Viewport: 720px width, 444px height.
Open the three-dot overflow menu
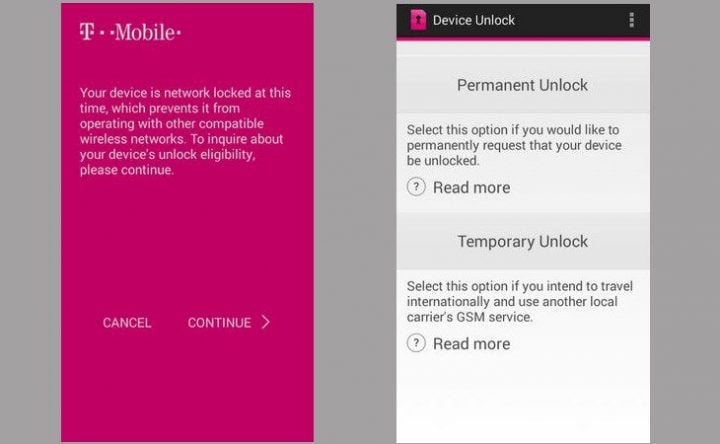point(632,20)
